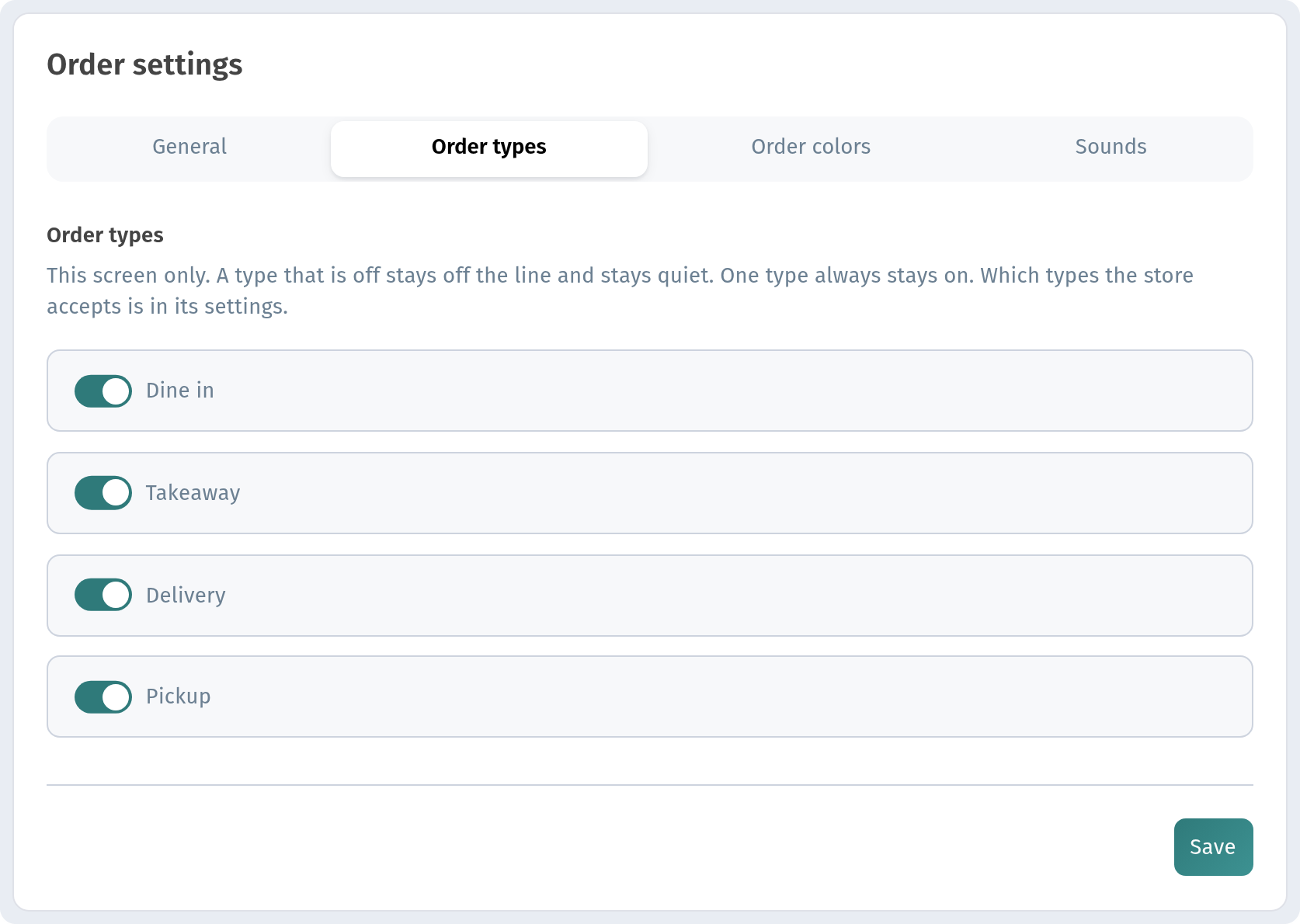Toggle off the Dine in switch
The image size is (1300, 924).
[103, 391]
